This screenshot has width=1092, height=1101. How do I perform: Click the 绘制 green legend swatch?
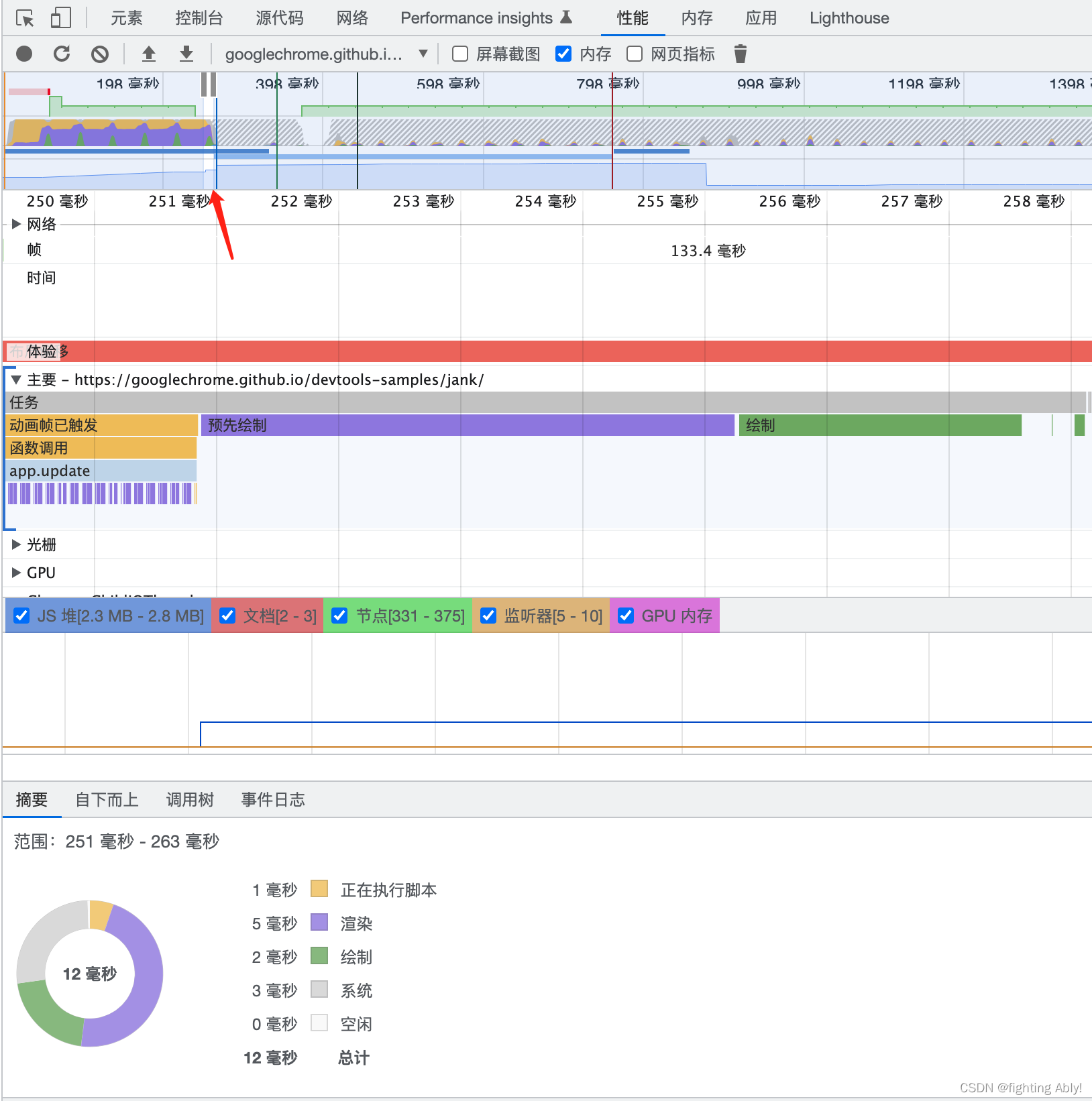point(319,956)
